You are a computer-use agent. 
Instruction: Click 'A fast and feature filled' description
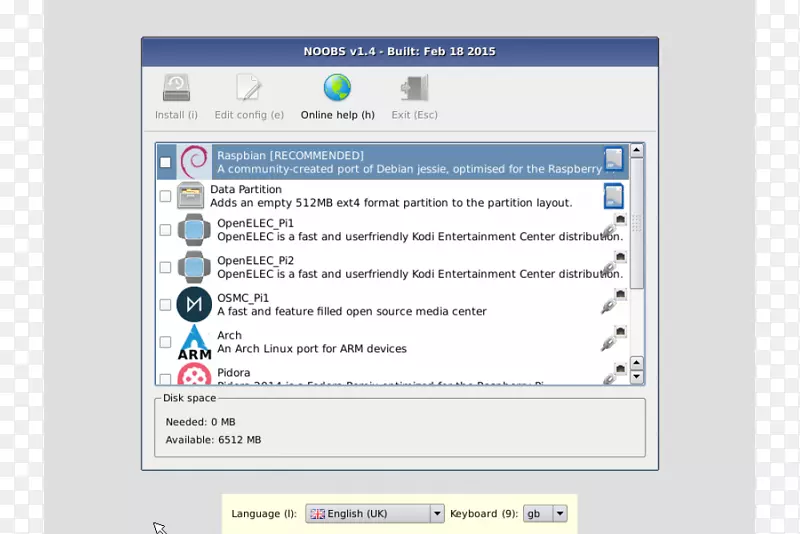click(x=352, y=311)
